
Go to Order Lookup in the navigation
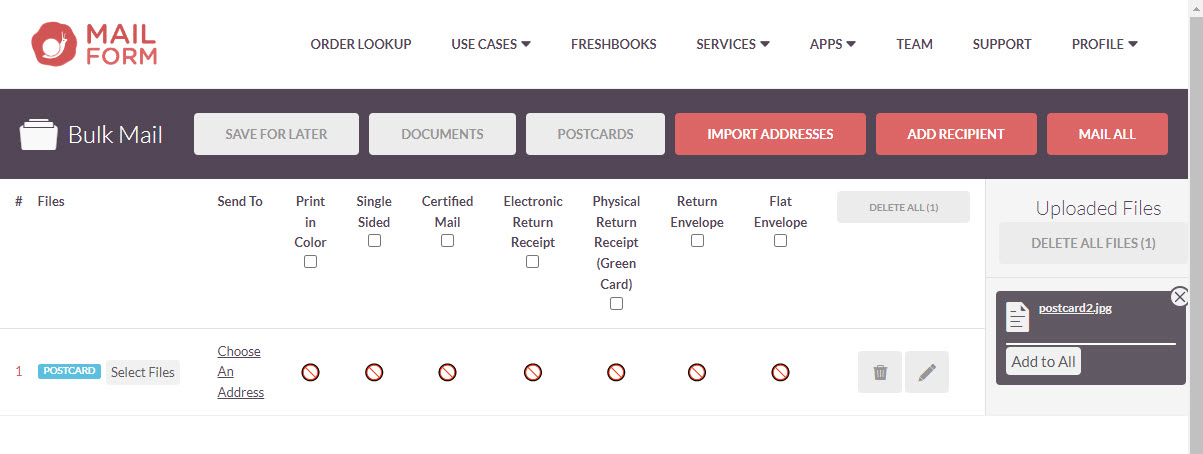[x=361, y=44]
